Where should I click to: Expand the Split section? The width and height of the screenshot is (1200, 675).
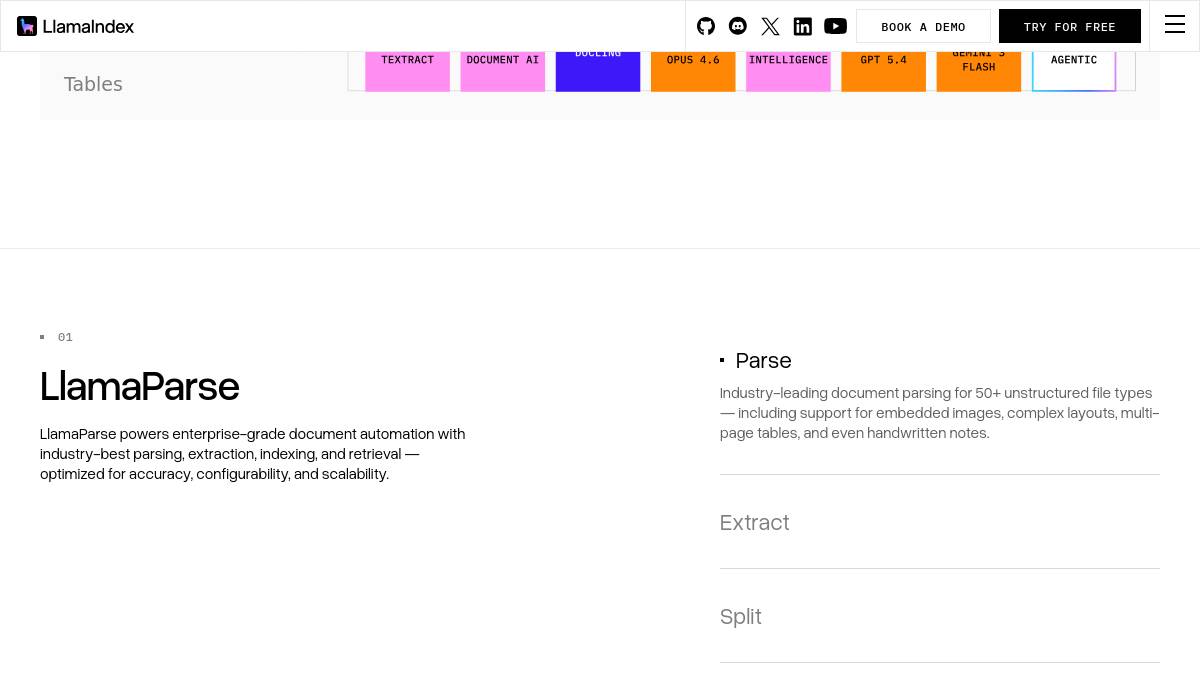point(741,617)
